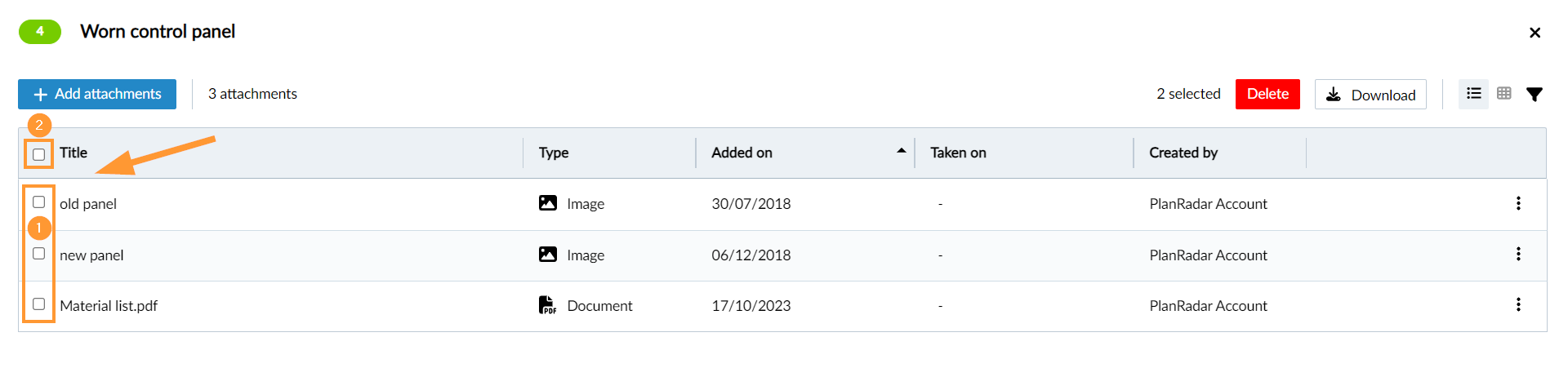Open the filter funnel icon

point(1535,95)
